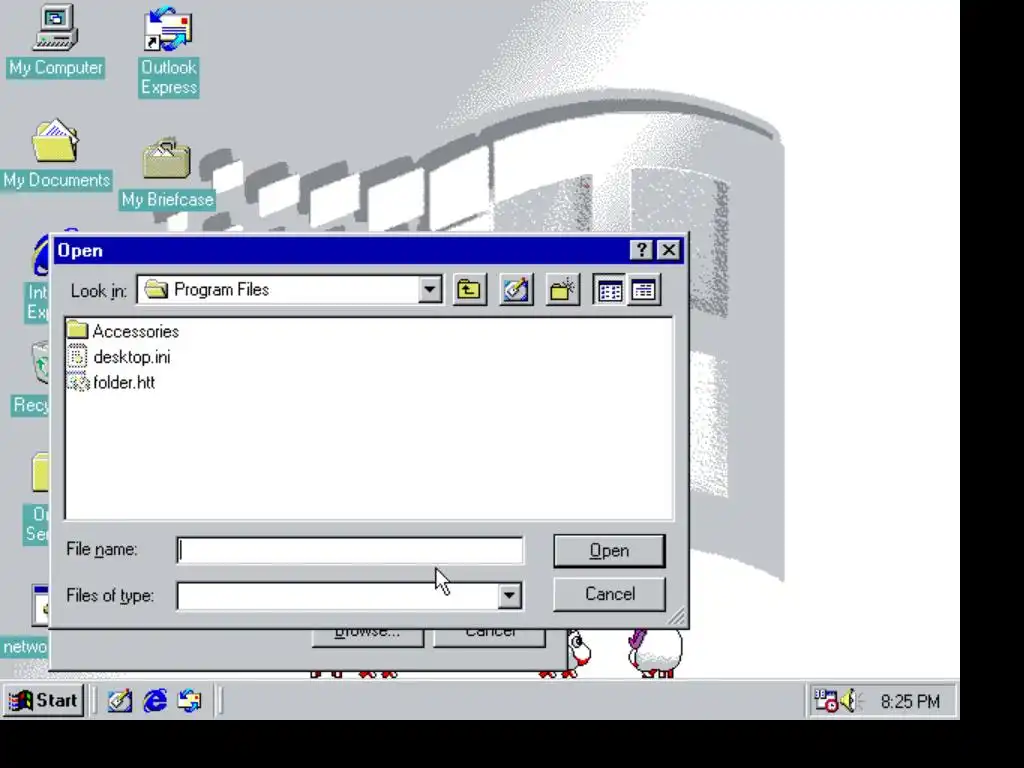Click the resize grip of Open dialog
The image size is (1024, 768).
[677, 617]
